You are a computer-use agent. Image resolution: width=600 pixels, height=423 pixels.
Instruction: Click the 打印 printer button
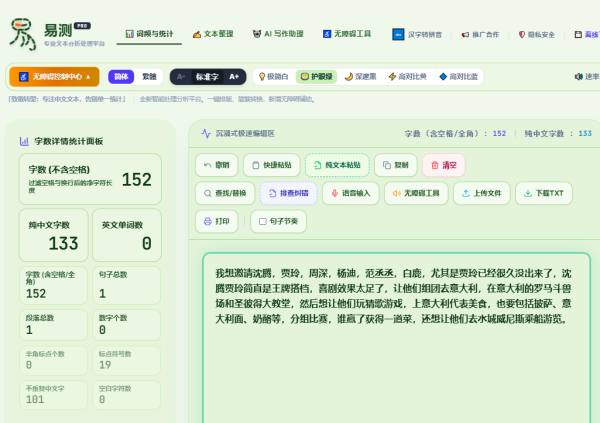point(217,221)
